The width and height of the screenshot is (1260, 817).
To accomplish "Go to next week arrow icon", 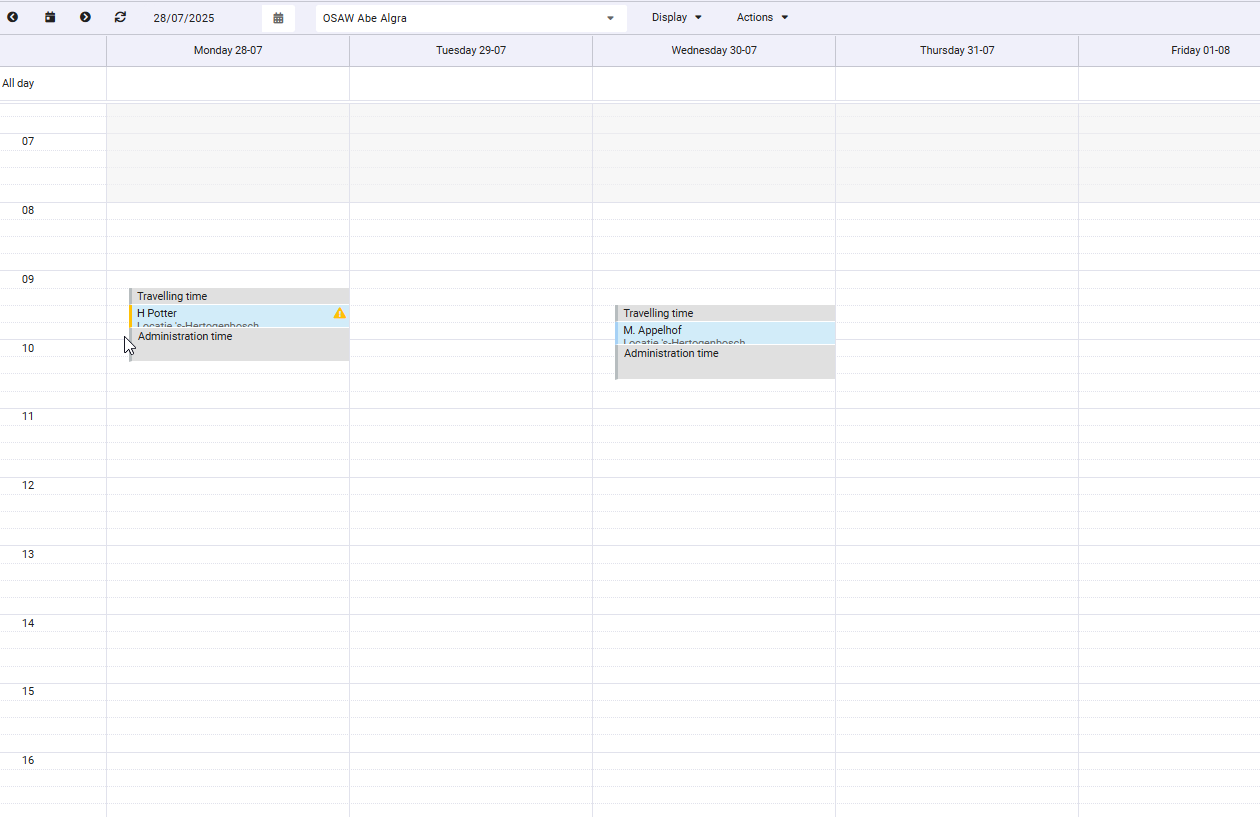I will (85, 17).
